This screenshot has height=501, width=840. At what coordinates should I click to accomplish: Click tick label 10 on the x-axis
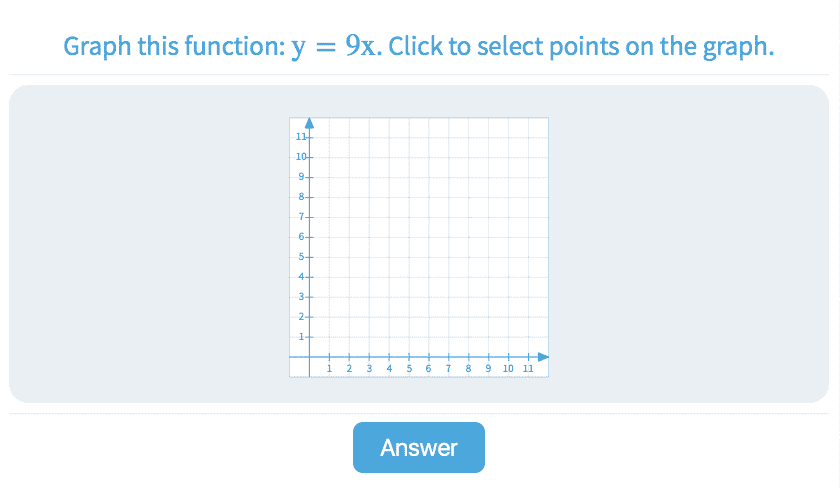508,369
